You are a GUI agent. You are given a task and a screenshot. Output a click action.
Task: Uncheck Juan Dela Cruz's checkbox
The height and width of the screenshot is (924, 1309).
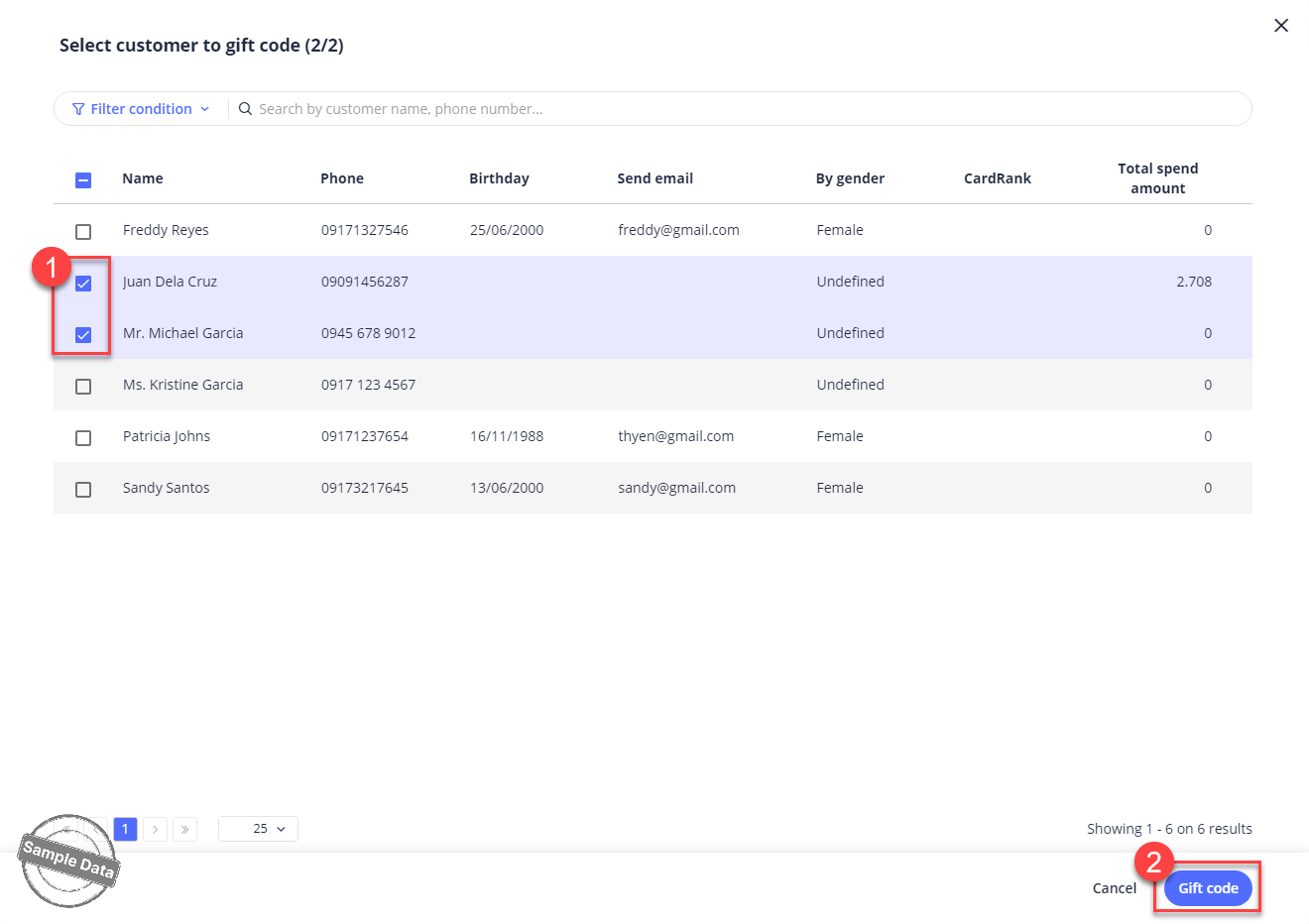[83, 283]
